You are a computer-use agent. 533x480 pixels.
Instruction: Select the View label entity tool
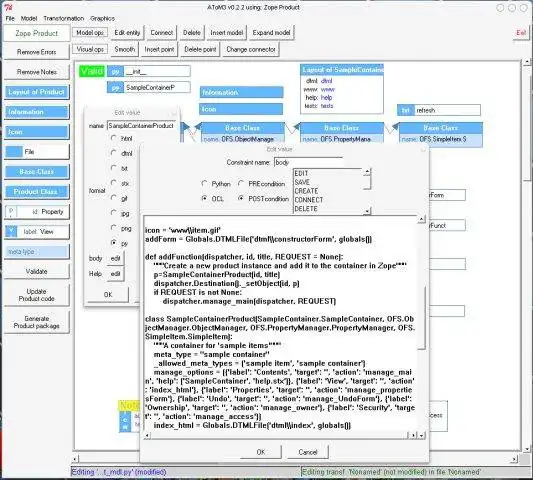coord(36,232)
